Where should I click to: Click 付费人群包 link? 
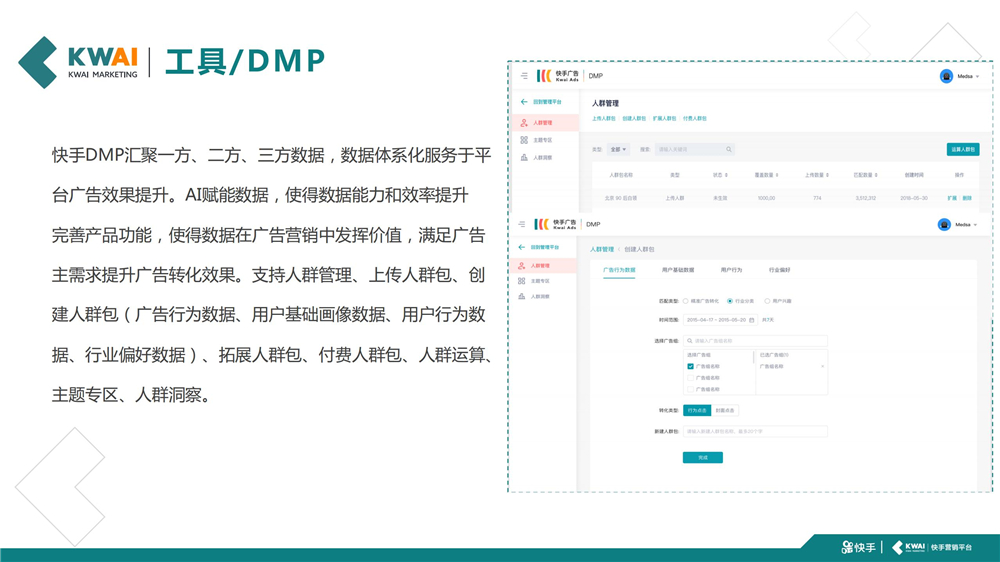click(x=695, y=118)
